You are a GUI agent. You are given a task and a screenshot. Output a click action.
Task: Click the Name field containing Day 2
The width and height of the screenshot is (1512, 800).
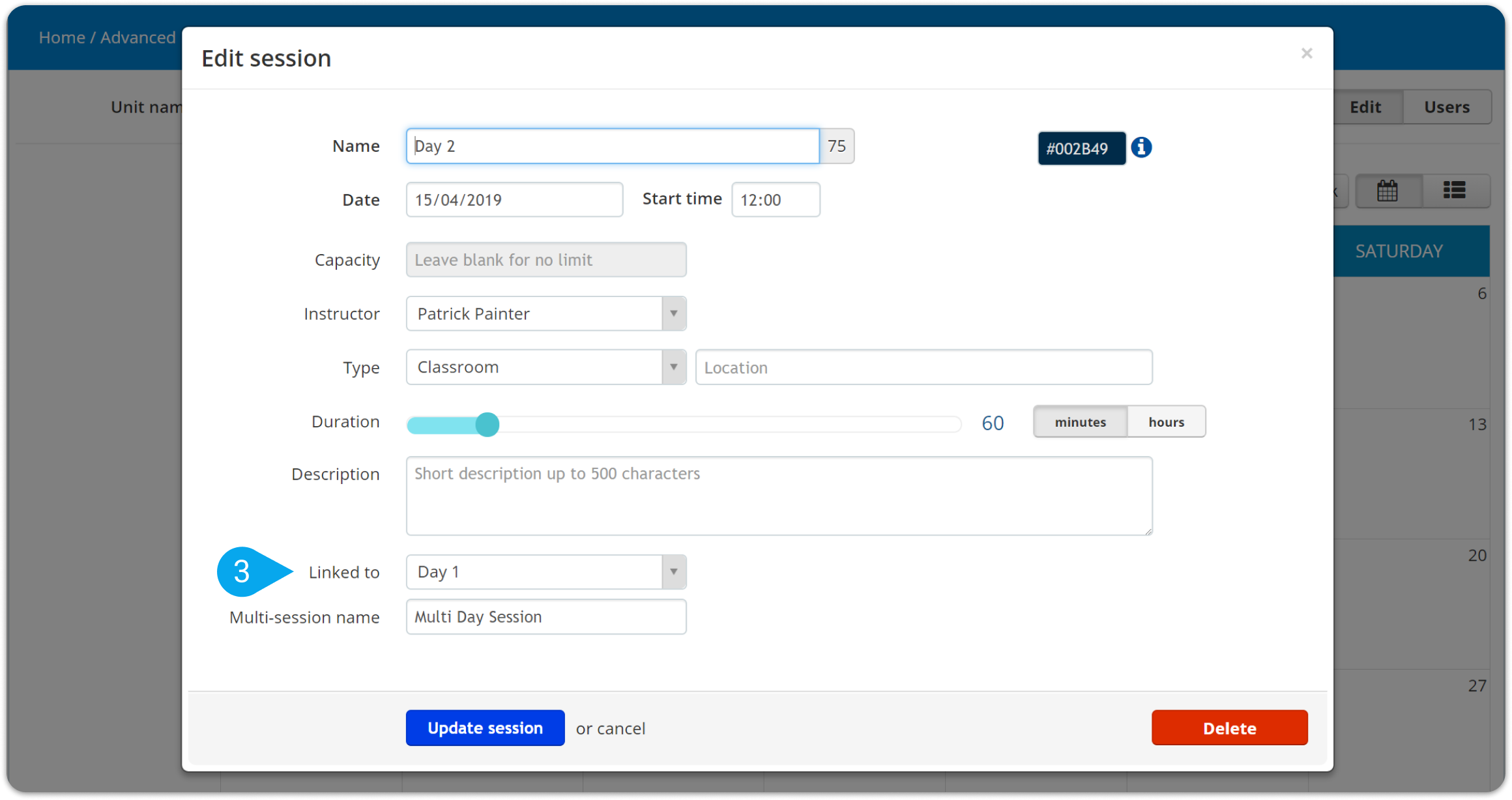(x=612, y=146)
